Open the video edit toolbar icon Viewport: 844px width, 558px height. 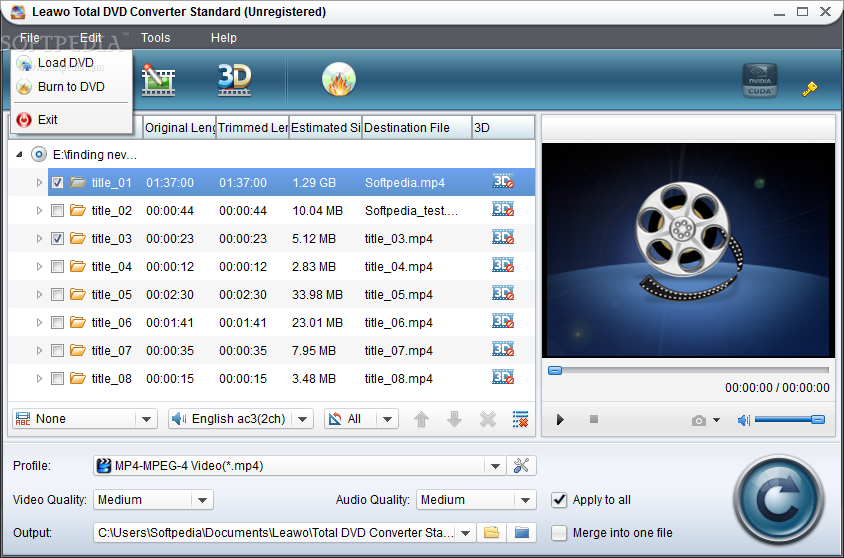pyautogui.click(x=158, y=80)
